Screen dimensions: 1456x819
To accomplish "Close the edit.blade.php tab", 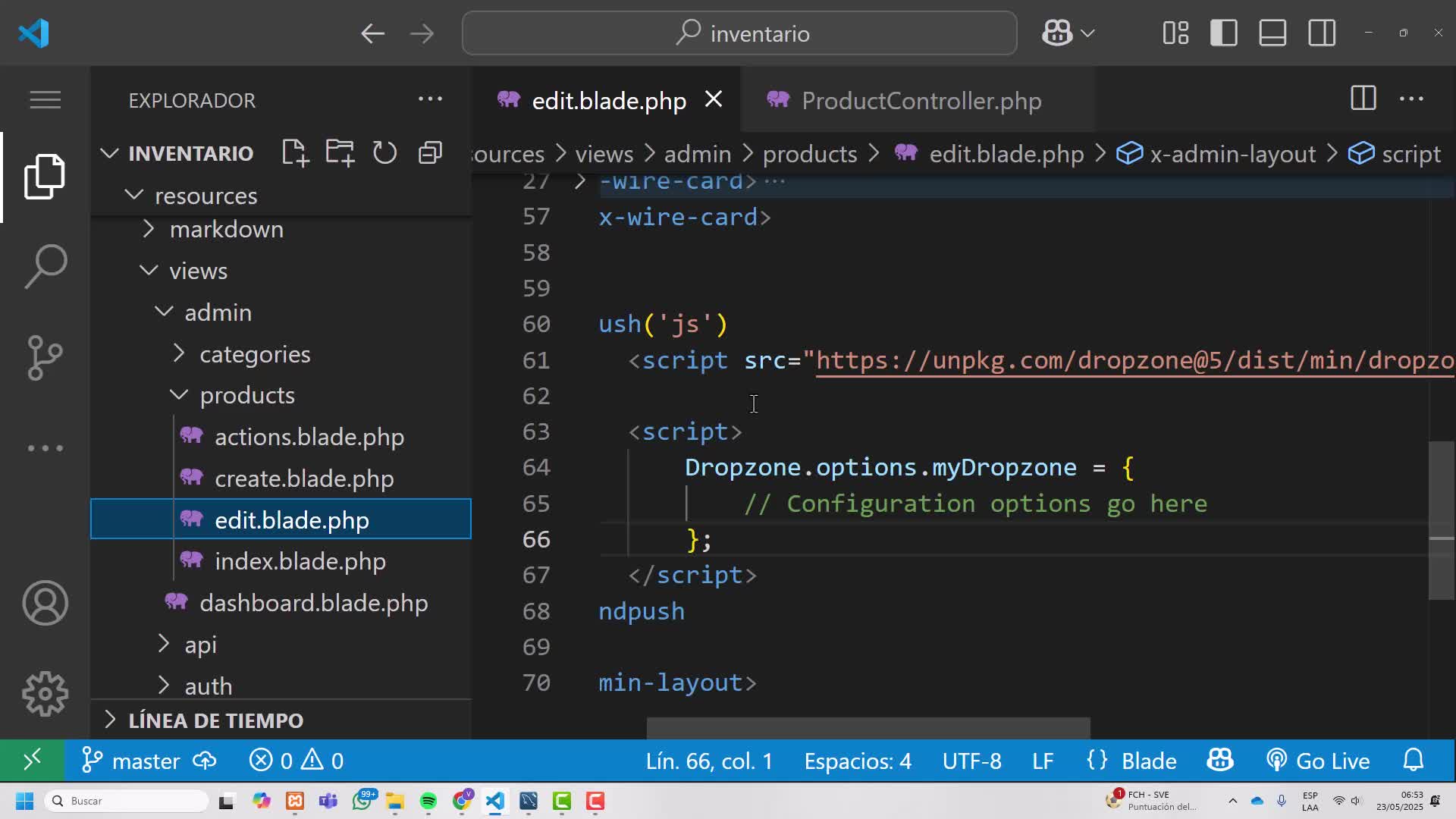I will 714,99.
